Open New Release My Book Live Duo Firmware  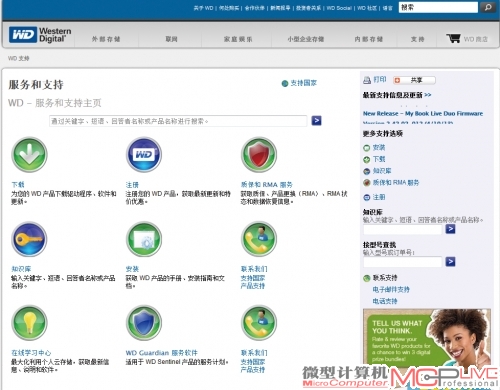click(x=423, y=113)
